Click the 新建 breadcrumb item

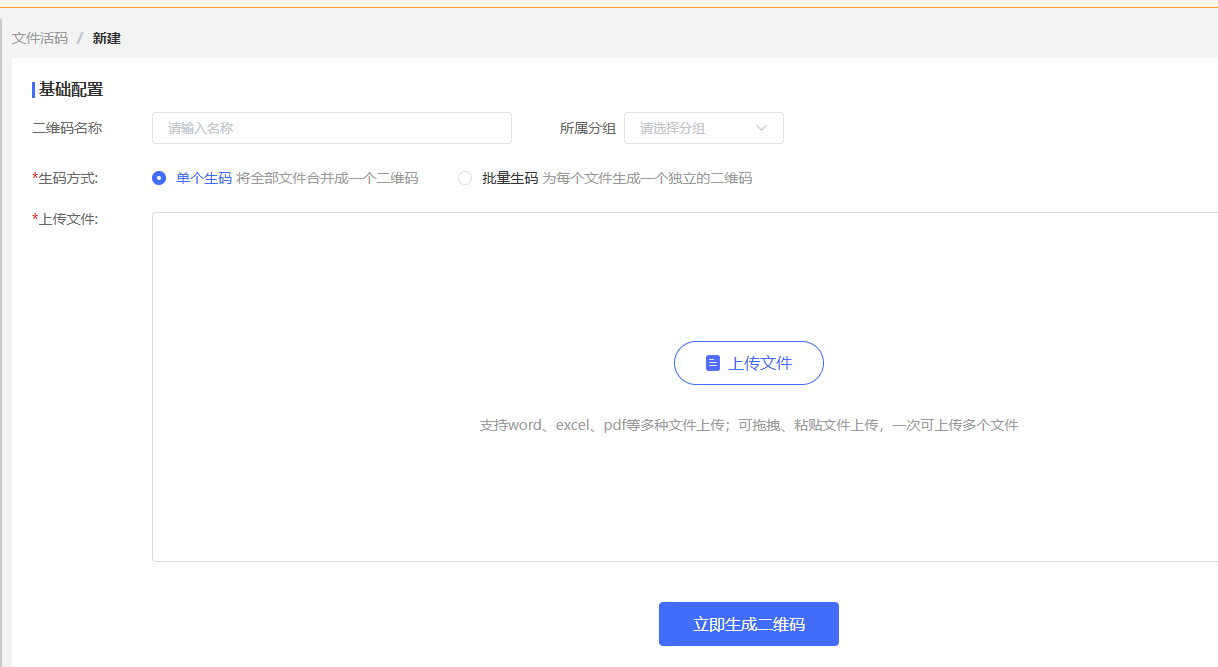(x=107, y=38)
